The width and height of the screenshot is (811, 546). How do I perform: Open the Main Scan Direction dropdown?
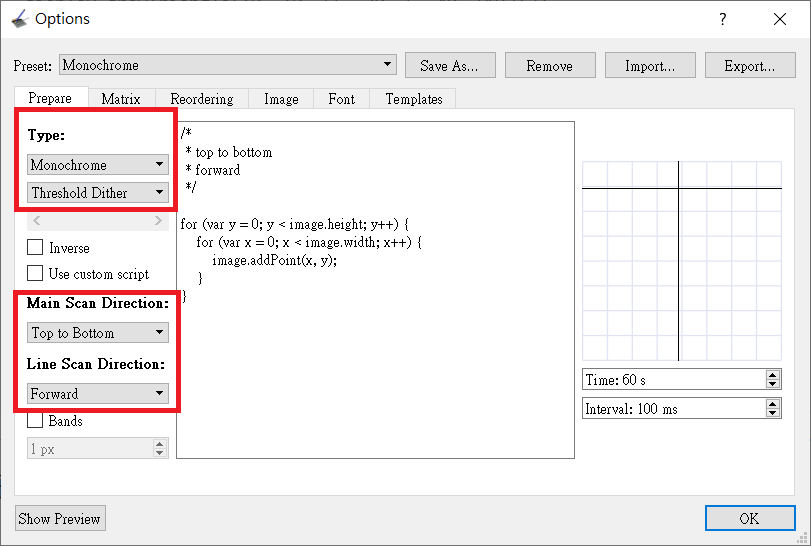[x=97, y=333]
